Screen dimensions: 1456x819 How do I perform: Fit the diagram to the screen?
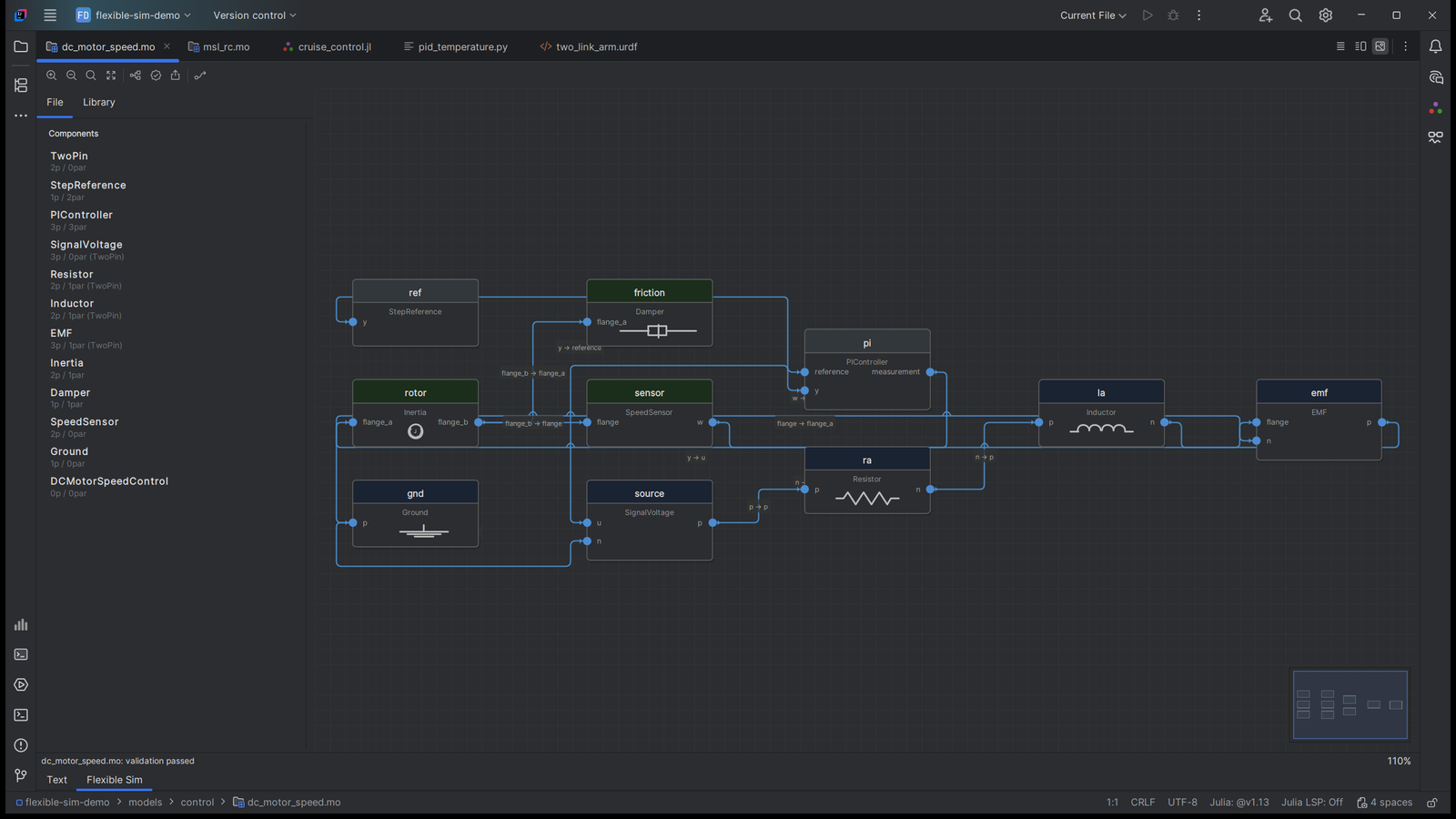point(111,76)
